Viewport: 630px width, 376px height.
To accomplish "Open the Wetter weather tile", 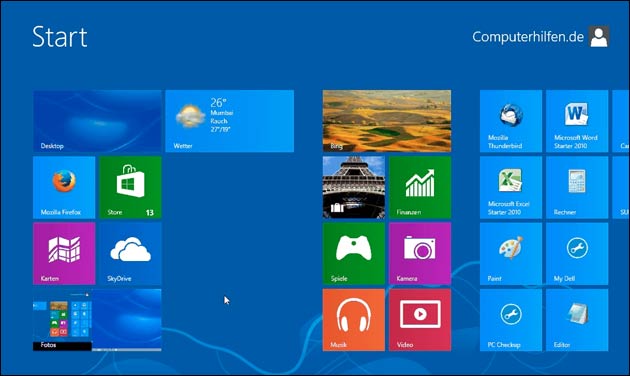I will tap(229, 121).
